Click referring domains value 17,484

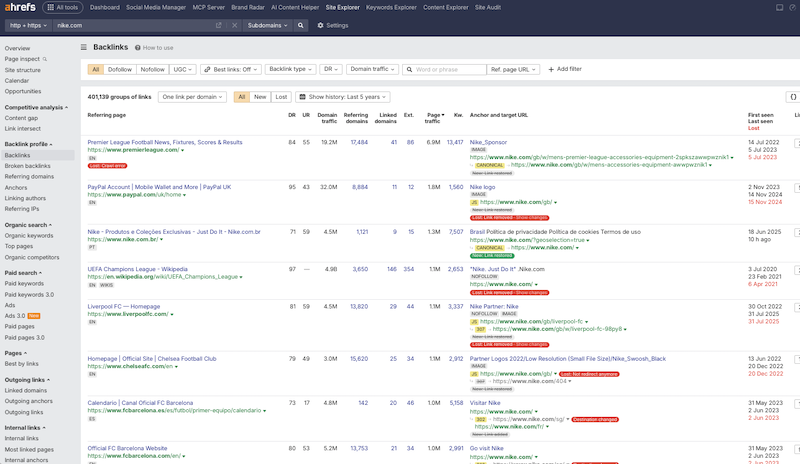(x=359, y=142)
